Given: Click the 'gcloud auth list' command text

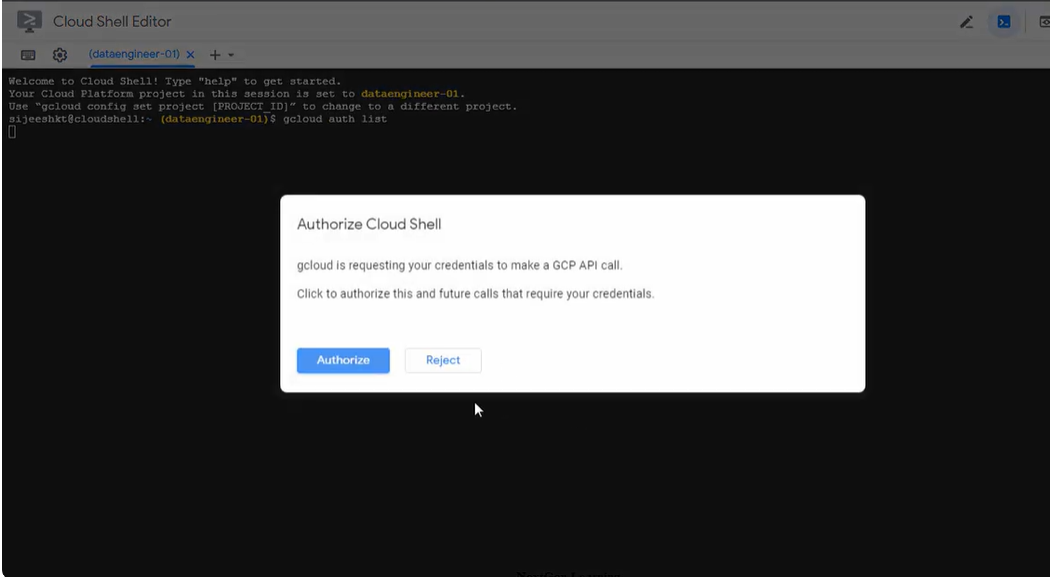Looking at the screenshot, I should [x=335, y=119].
